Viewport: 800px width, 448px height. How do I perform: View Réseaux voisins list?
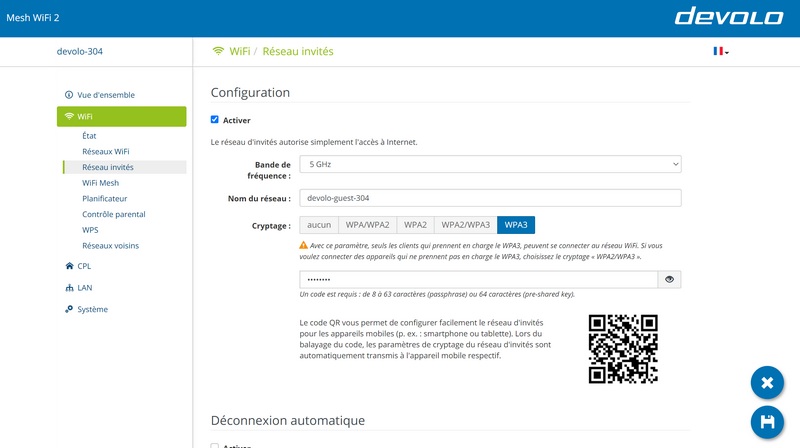click(x=110, y=246)
